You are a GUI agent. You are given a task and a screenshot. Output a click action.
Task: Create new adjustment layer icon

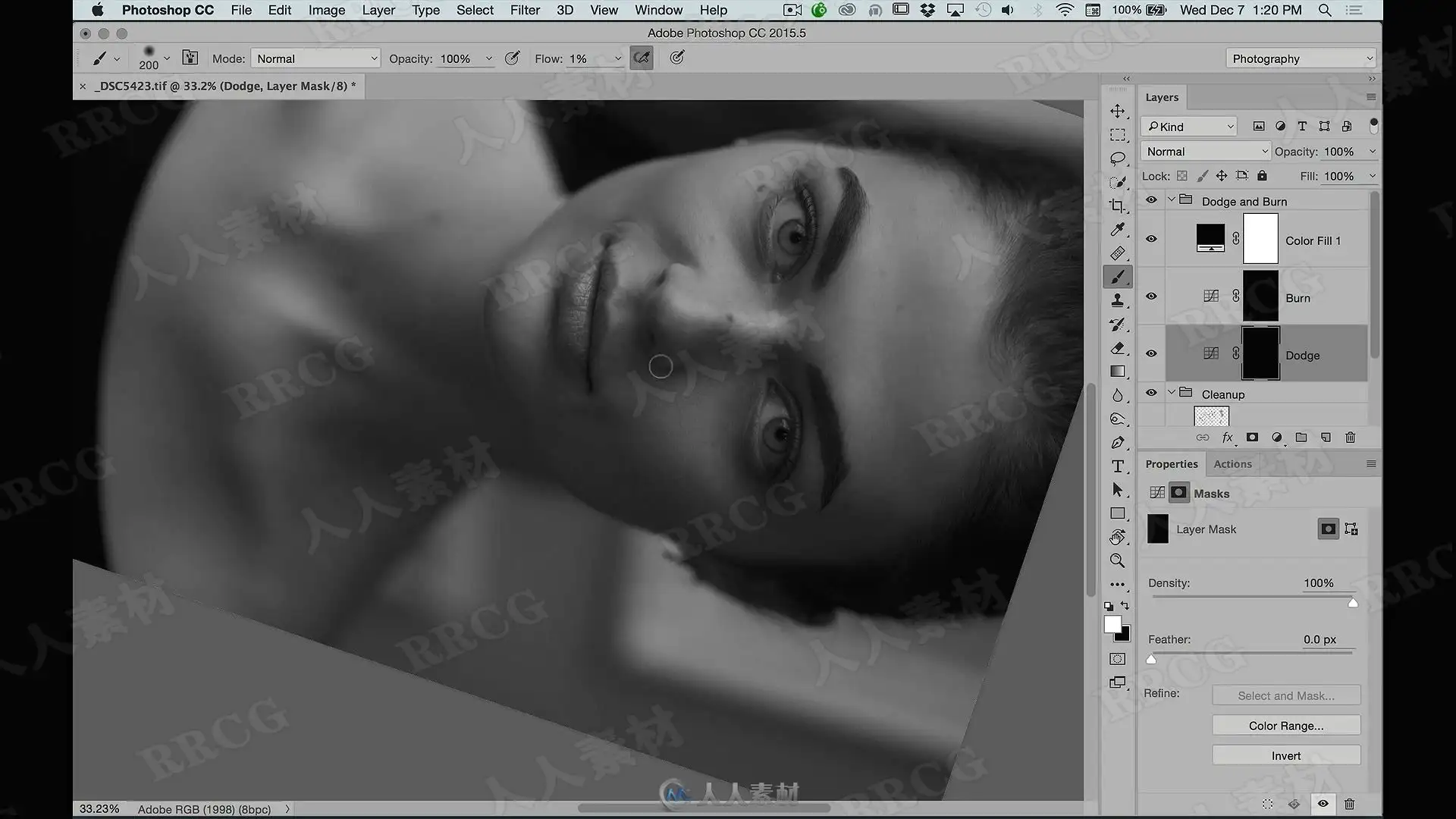click(x=1277, y=438)
